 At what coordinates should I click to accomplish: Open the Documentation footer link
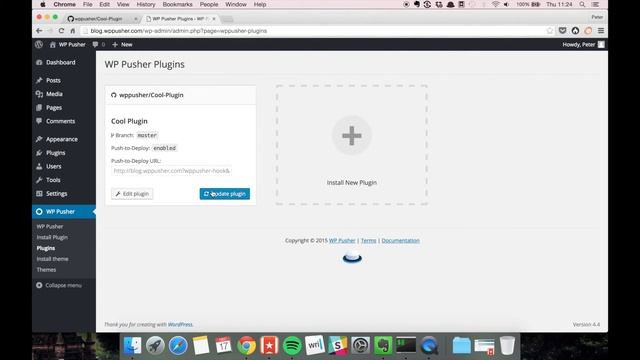400,240
